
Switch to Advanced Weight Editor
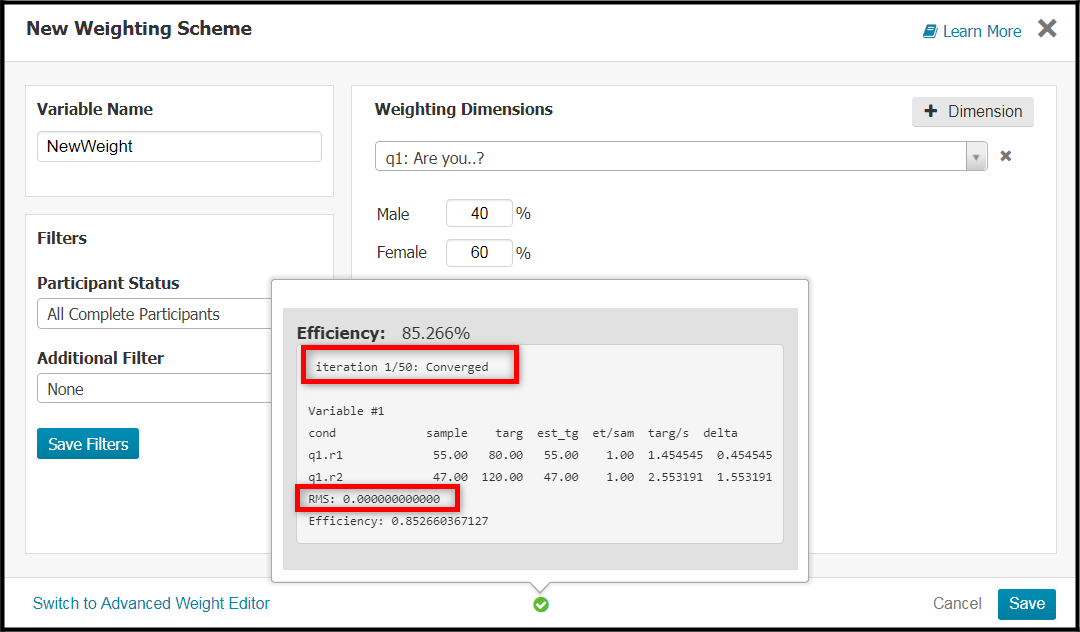pos(152,604)
